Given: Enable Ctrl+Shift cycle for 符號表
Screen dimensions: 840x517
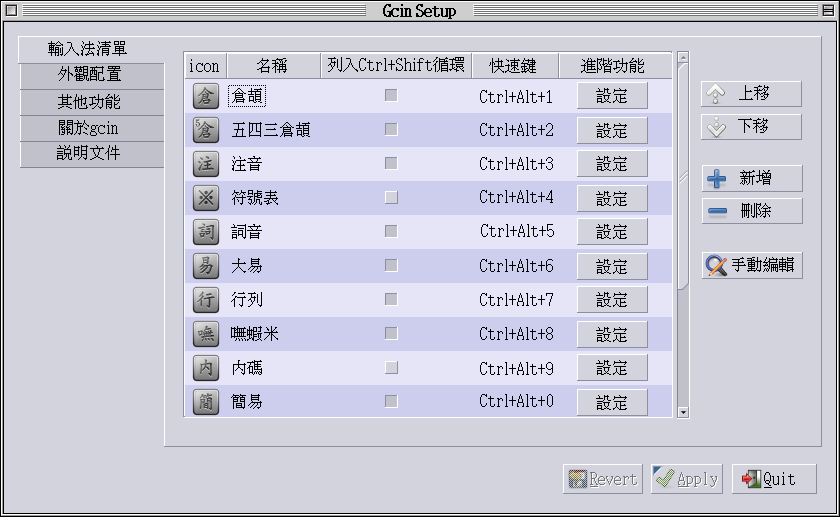Looking at the screenshot, I should pyautogui.click(x=391, y=197).
